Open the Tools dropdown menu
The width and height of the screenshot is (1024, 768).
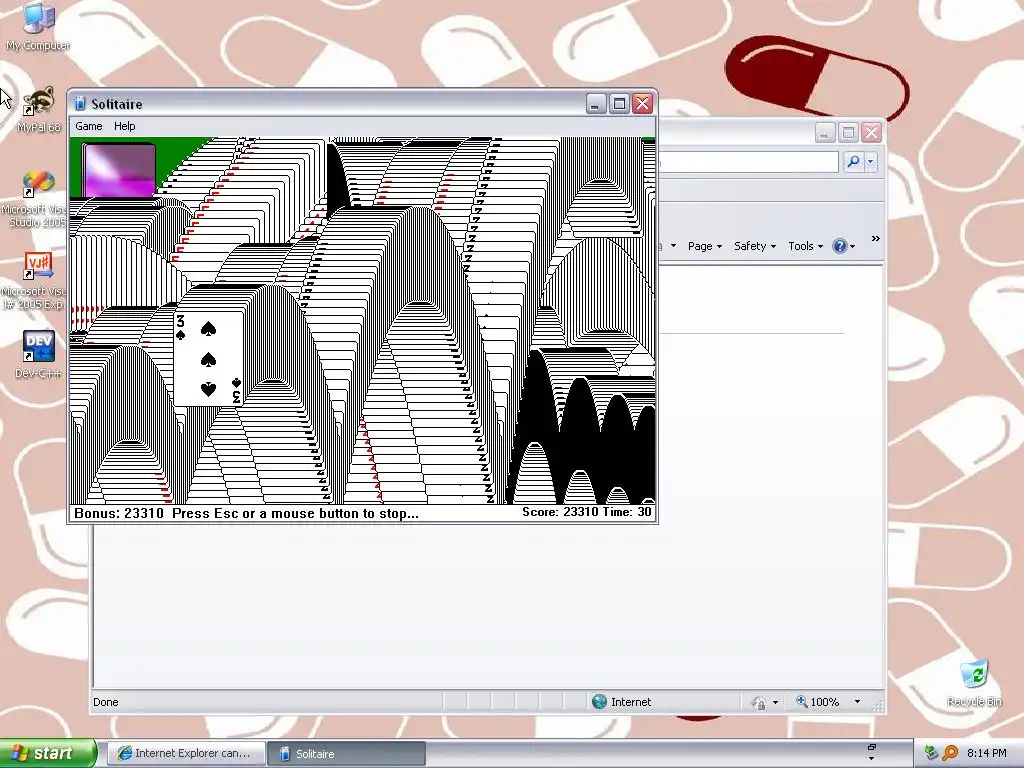805,246
